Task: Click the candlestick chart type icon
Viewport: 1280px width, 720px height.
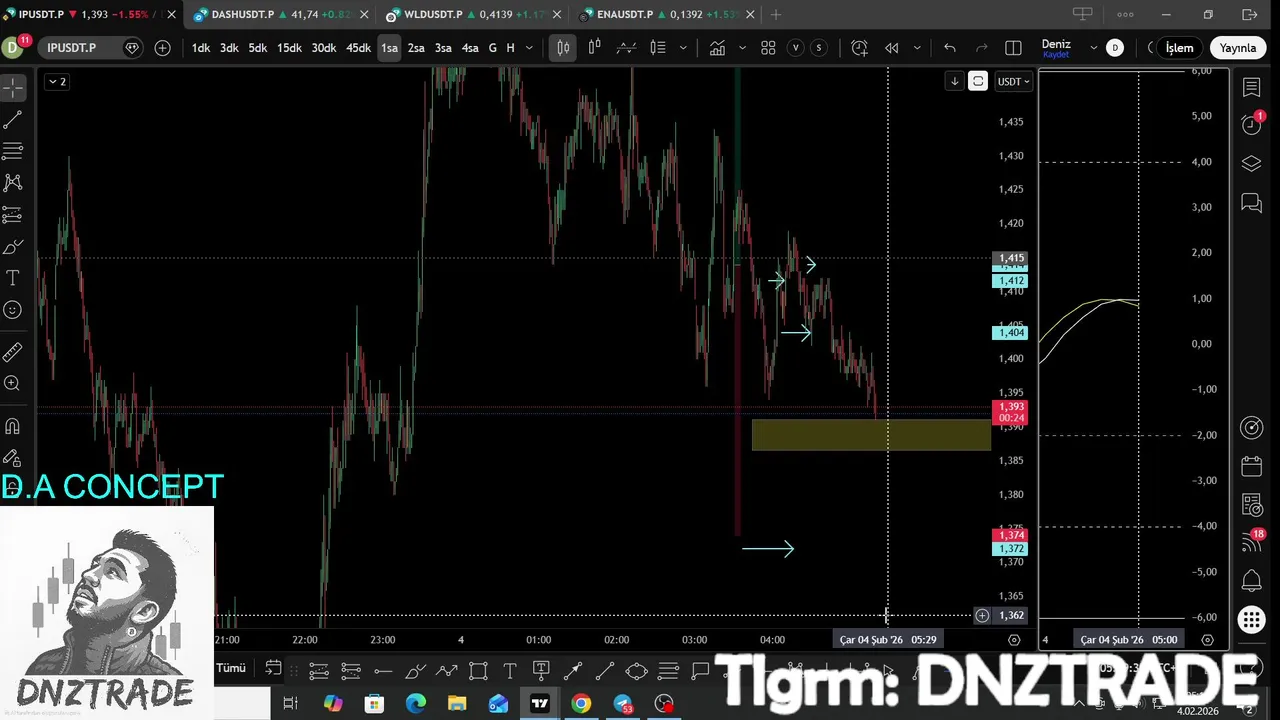Action: [x=563, y=48]
